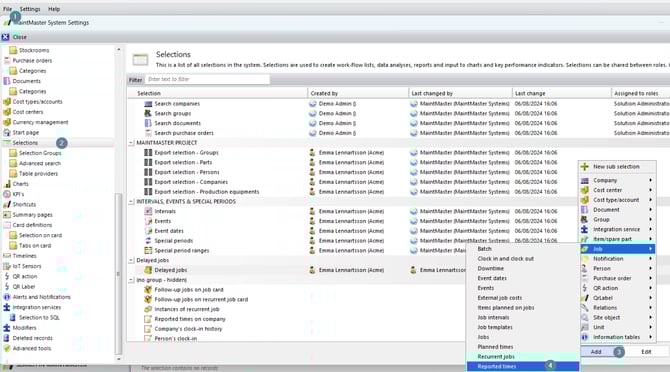Select Job templates in the submenu
The image size is (670, 372).
tap(523, 327)
